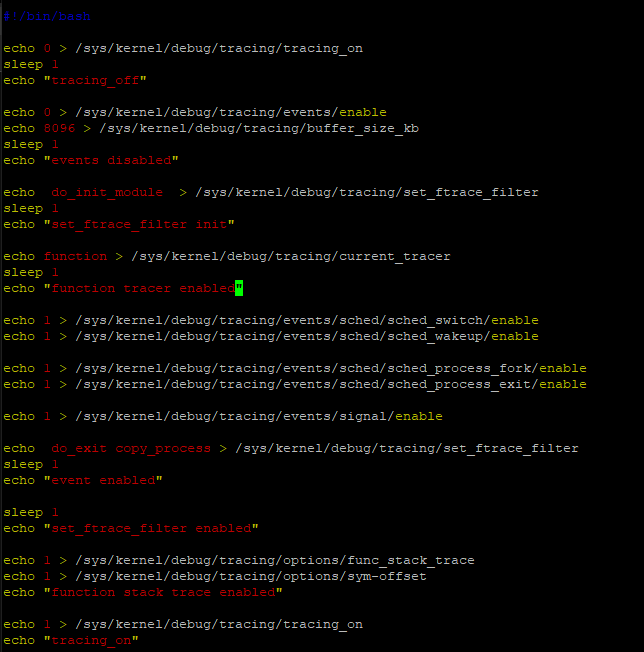The height and width of the screenshot is (652, 644).
Task: Click the string "function stack trace enabled"
Action: tap(163, 593)
